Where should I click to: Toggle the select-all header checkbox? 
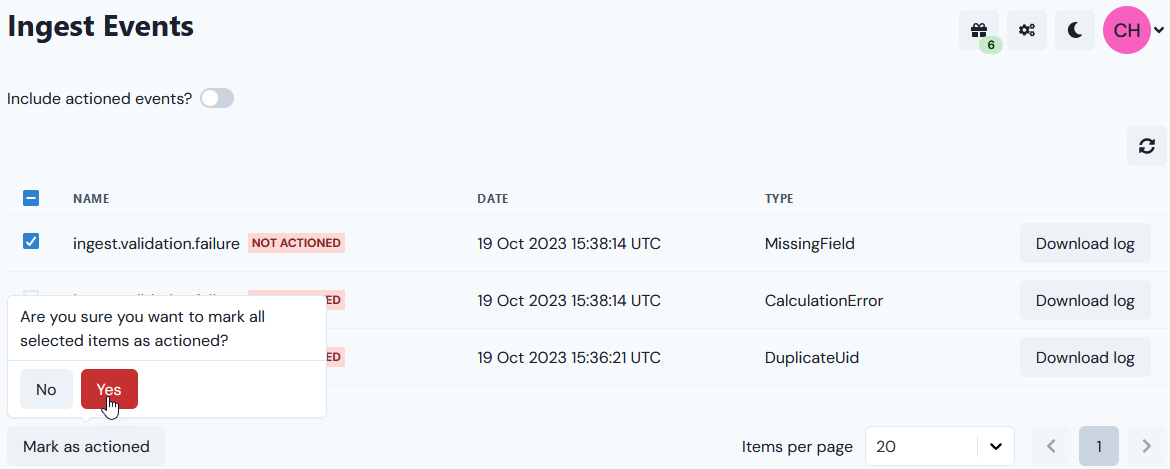point(31,198)
